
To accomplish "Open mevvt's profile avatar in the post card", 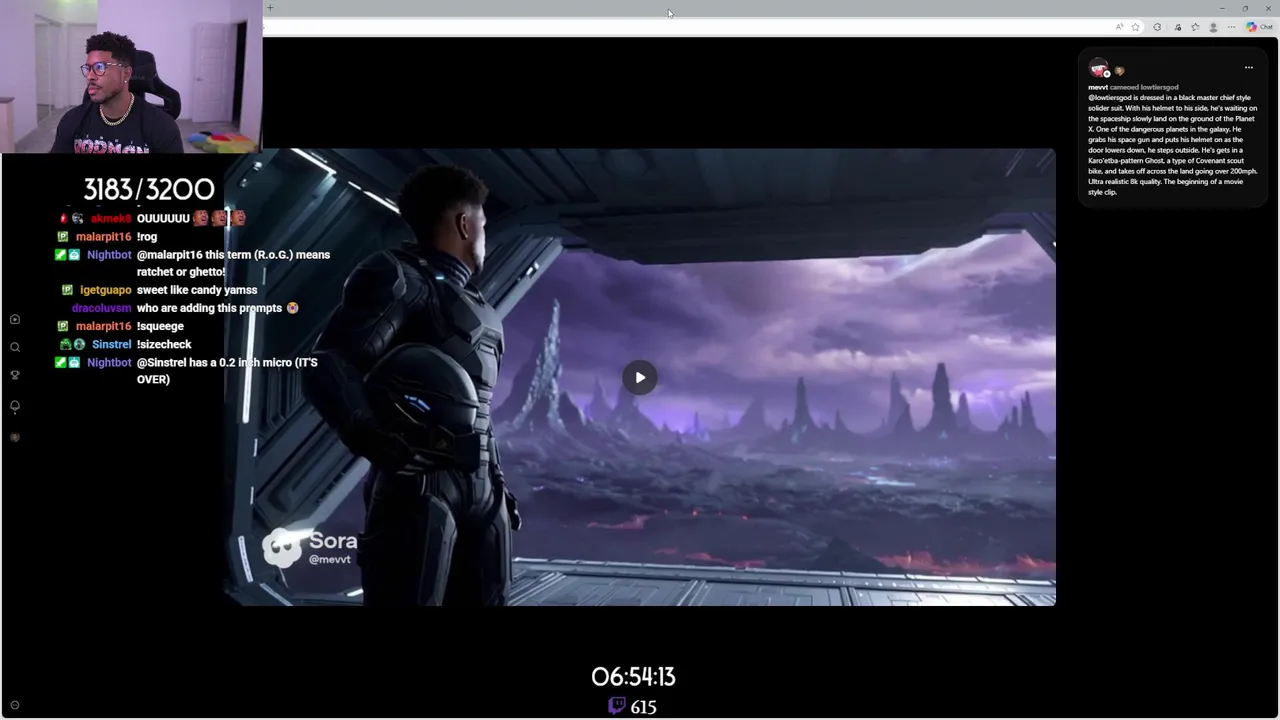I will [1099, 69].
